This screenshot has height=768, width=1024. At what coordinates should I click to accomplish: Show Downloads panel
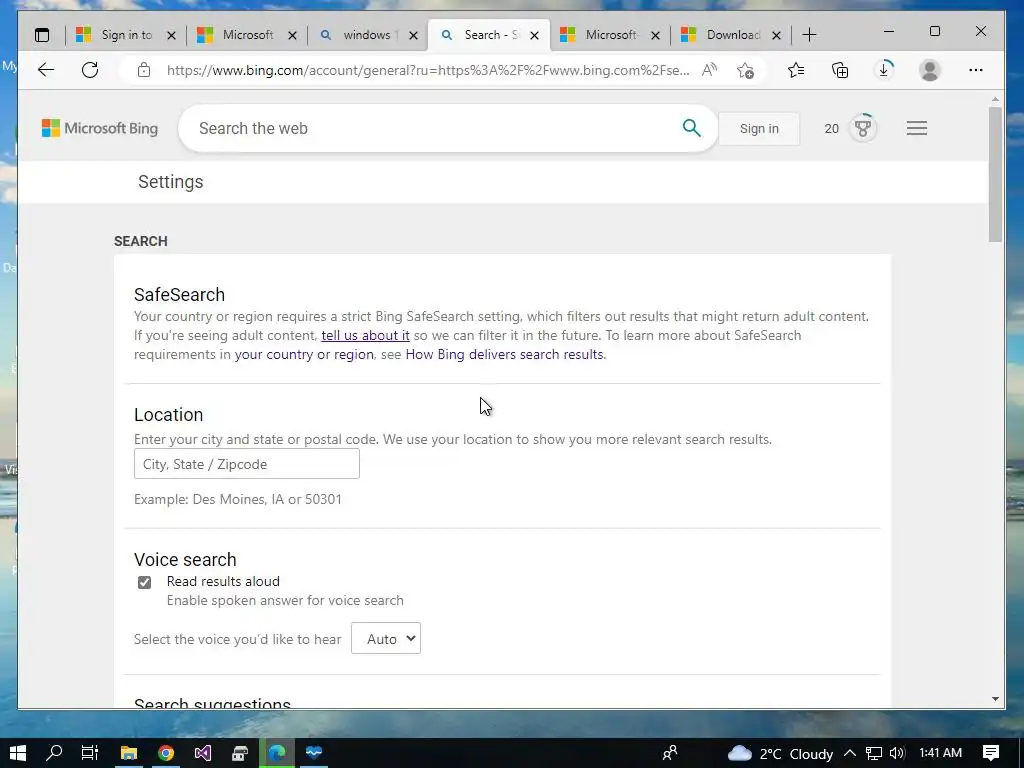(884, 70)
